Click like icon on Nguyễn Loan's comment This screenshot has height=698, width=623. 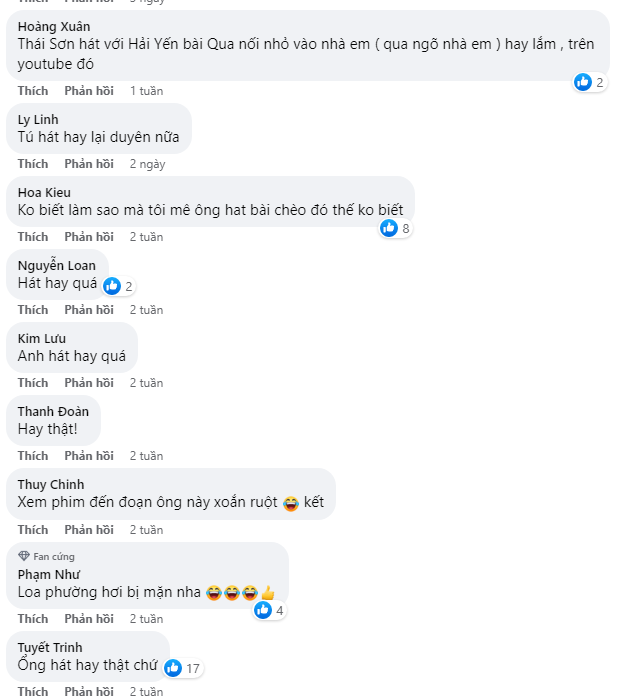pyautogui.click(x=112, y=286)
